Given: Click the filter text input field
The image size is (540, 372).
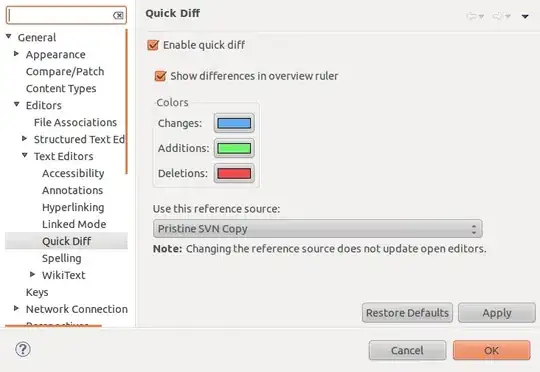Looking at the screenshot, I should coord(61,16).
